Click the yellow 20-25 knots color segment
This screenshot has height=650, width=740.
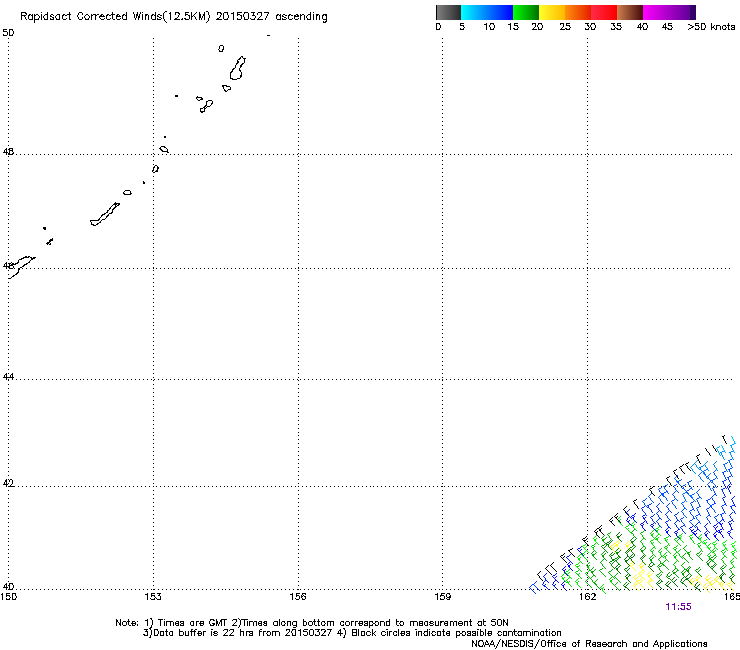pos(552,12)
